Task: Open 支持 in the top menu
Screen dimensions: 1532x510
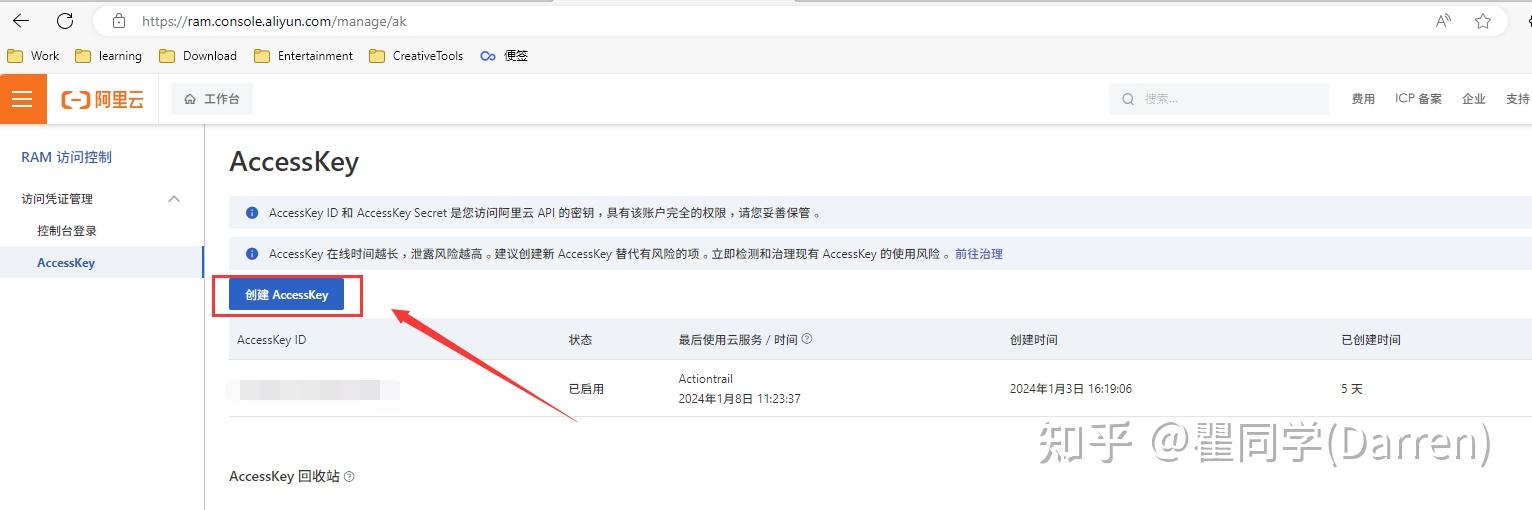Action: (1517, 99)
